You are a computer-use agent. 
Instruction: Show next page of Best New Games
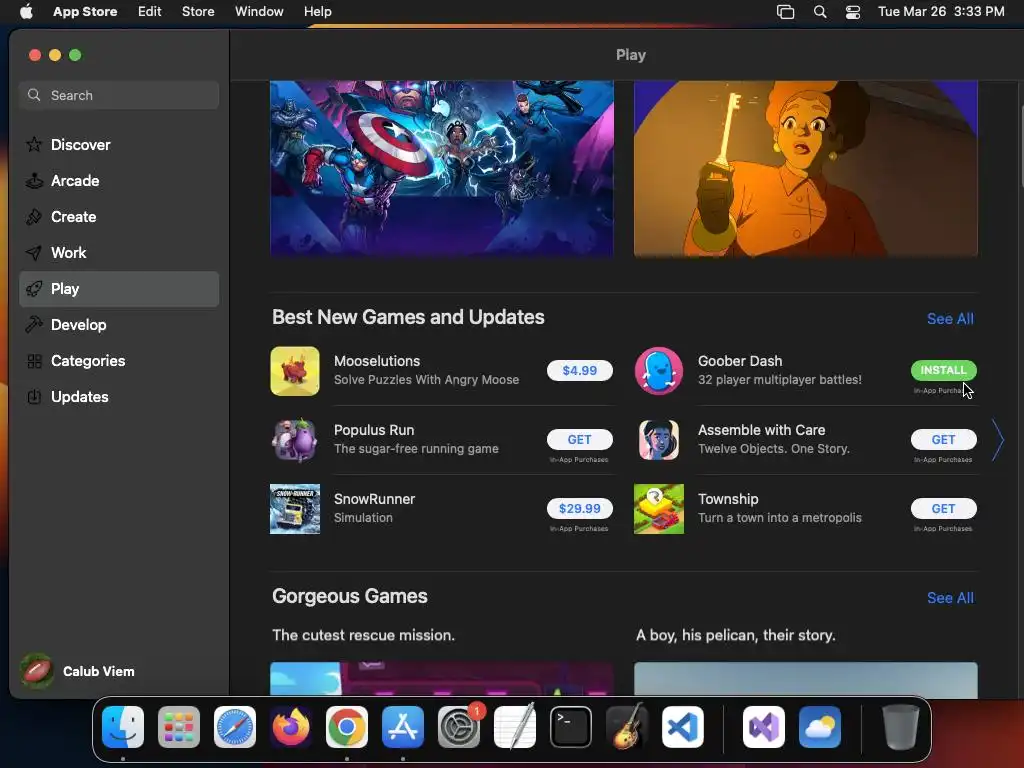coord(997,440)
